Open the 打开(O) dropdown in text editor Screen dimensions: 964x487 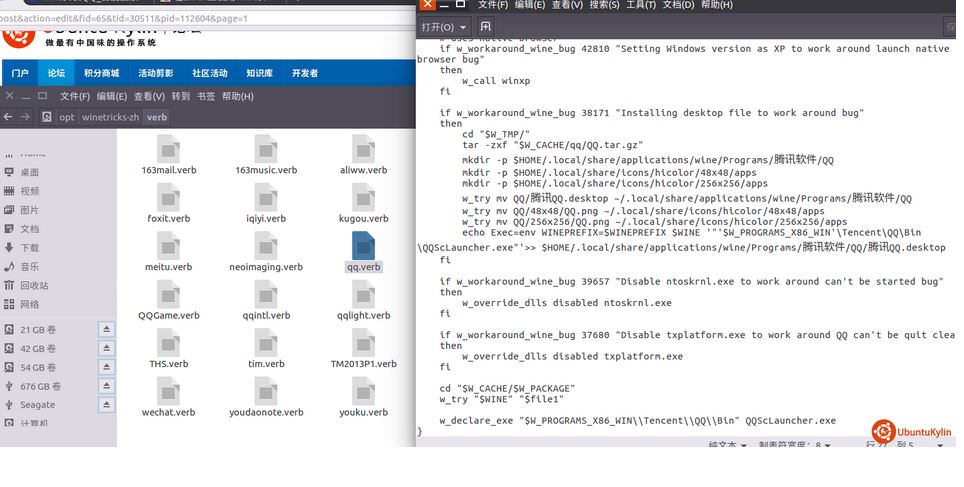pos(444,27)
